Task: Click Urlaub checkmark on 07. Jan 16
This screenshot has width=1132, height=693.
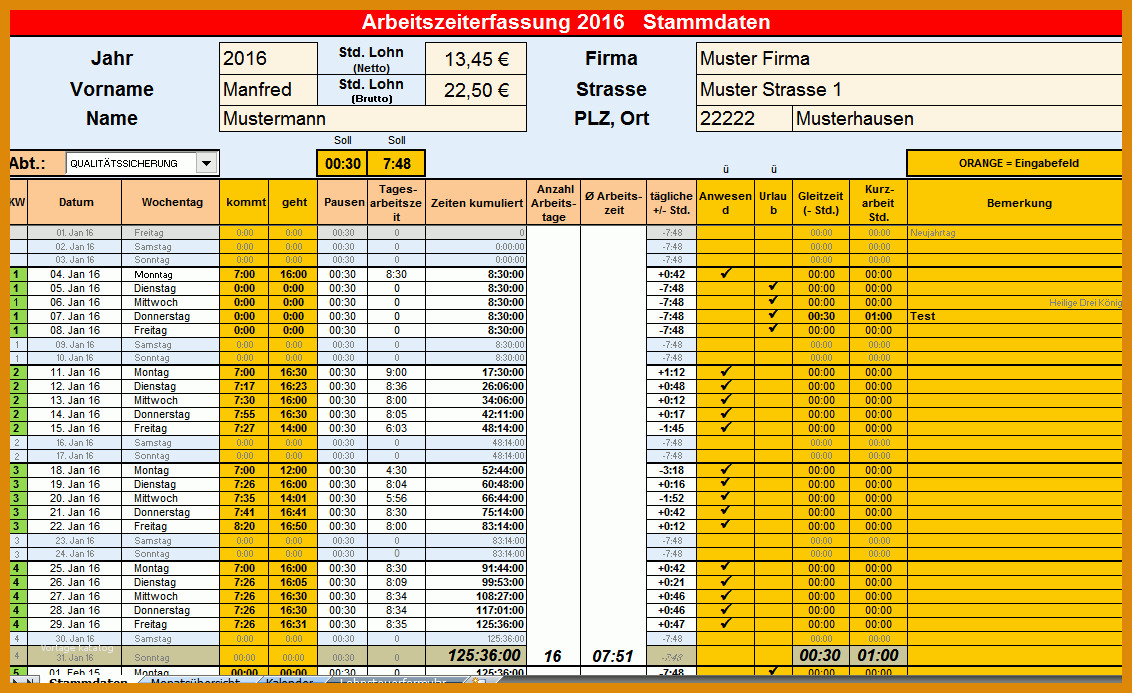Action: click(x=772, y=316)
